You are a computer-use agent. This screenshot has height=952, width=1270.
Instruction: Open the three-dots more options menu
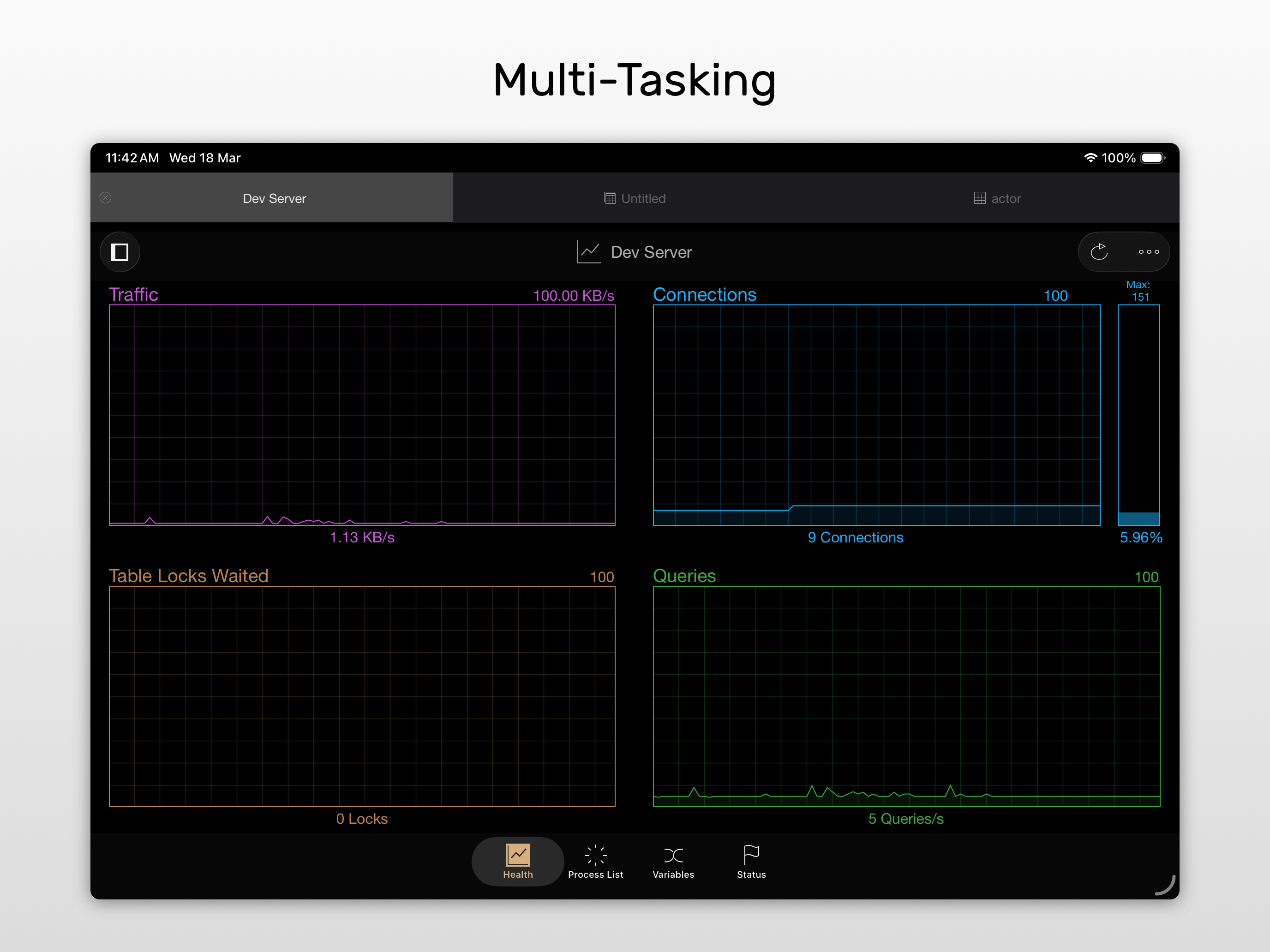pyautogui.click(x=1148, y=252)
